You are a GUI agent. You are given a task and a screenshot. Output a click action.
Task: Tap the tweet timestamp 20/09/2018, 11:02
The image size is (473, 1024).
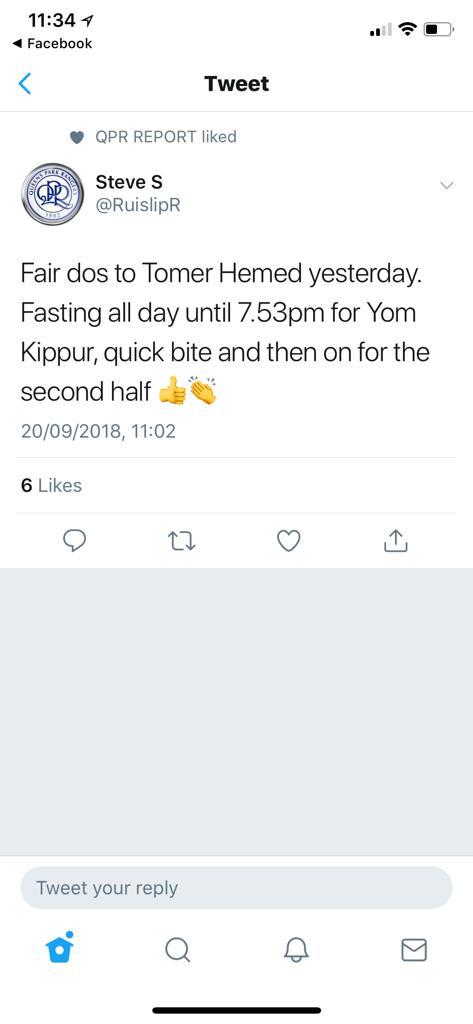[98, 431]
